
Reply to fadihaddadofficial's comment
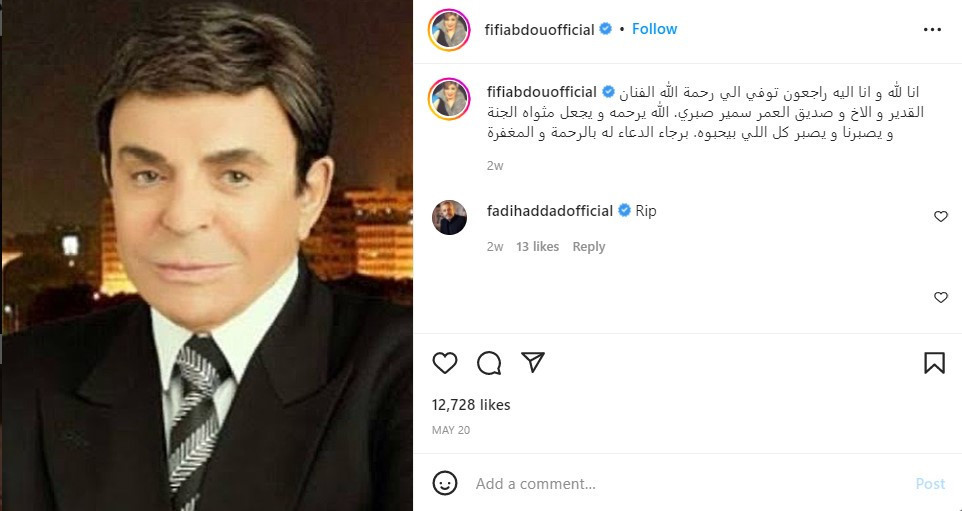coord(588,247)
